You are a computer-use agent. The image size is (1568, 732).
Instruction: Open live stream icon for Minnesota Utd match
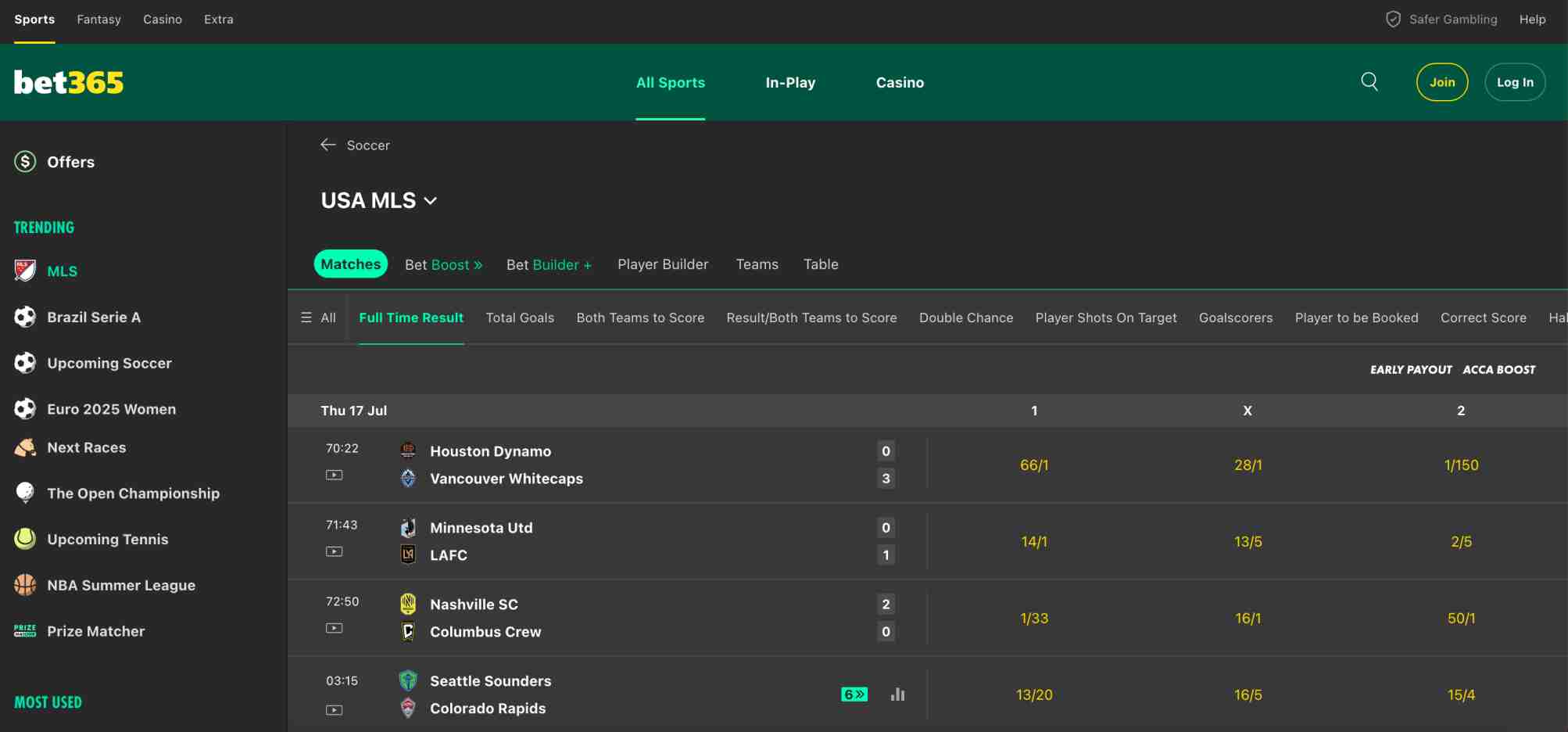[x=334, y=551]
